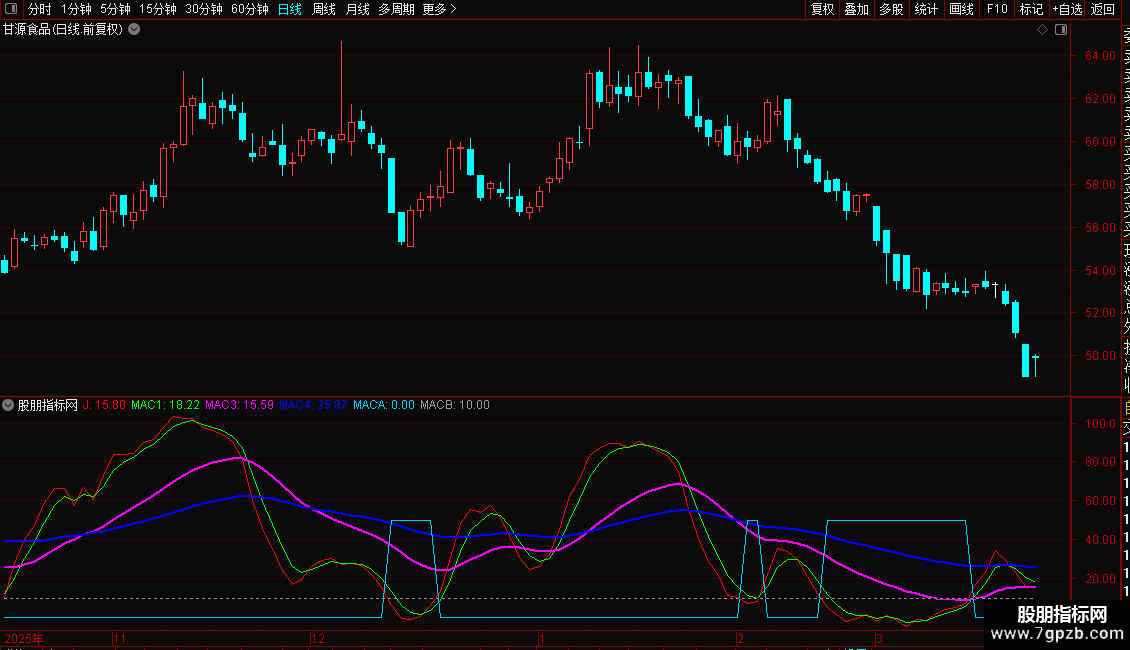Open the 标记 mark tool

[1031, 9]
